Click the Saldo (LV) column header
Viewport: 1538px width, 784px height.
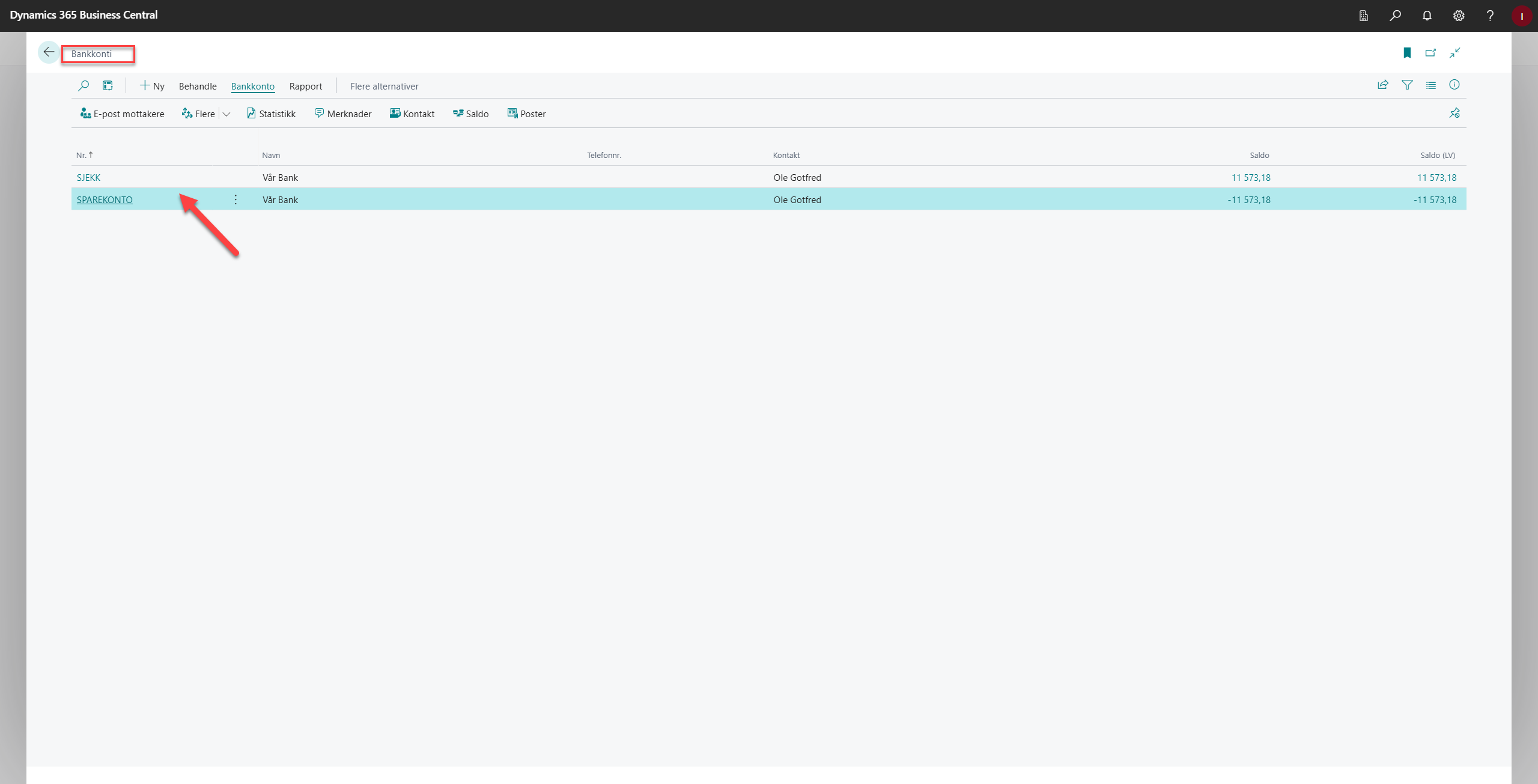pyautogui.click(x=1437, y=155)
